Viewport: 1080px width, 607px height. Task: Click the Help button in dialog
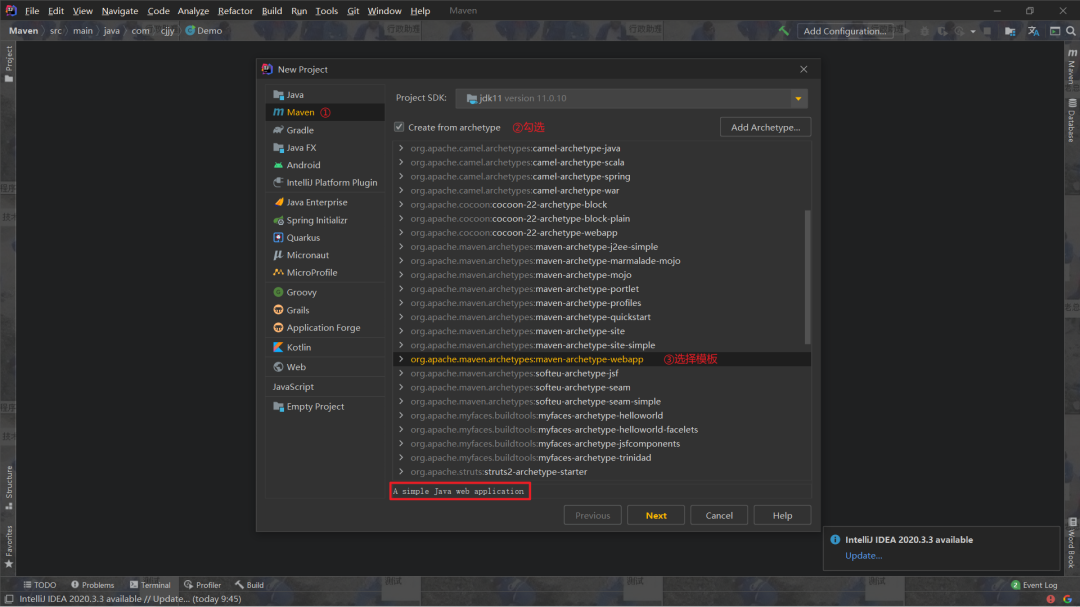pos(782,515)
